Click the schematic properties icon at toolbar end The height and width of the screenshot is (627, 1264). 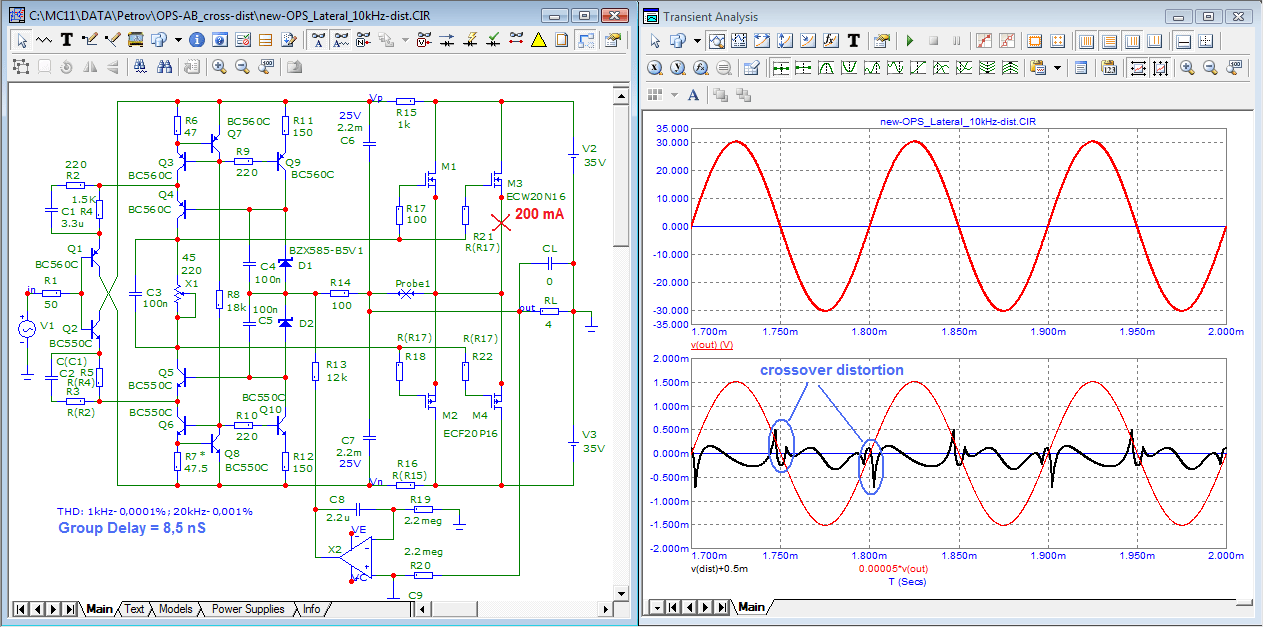(x=612, y=40)
